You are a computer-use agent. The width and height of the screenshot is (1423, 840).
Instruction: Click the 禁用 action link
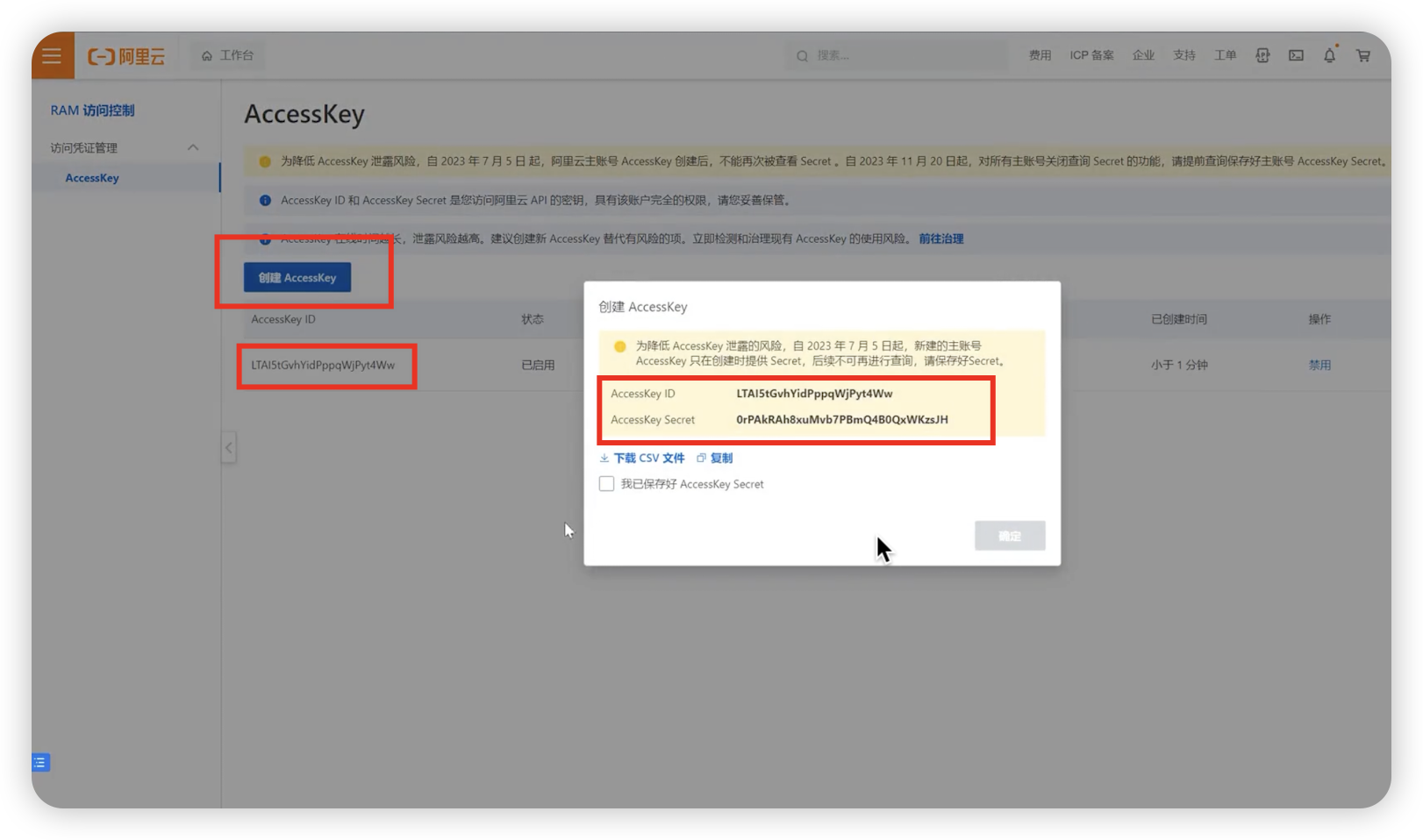1319,365
